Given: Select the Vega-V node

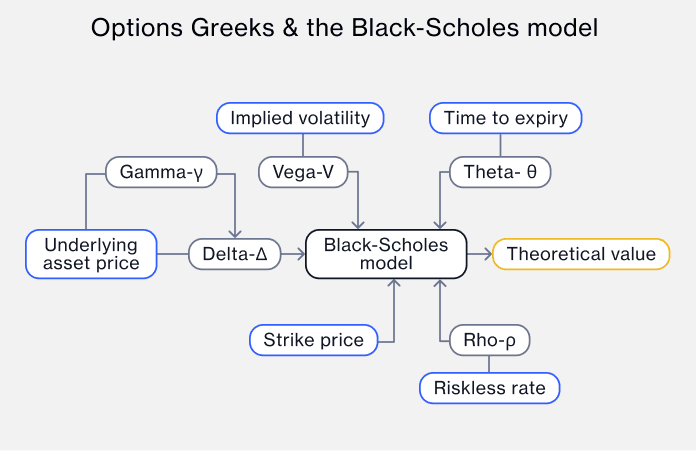Looking at the screenshot, I should tap(303, 172).
